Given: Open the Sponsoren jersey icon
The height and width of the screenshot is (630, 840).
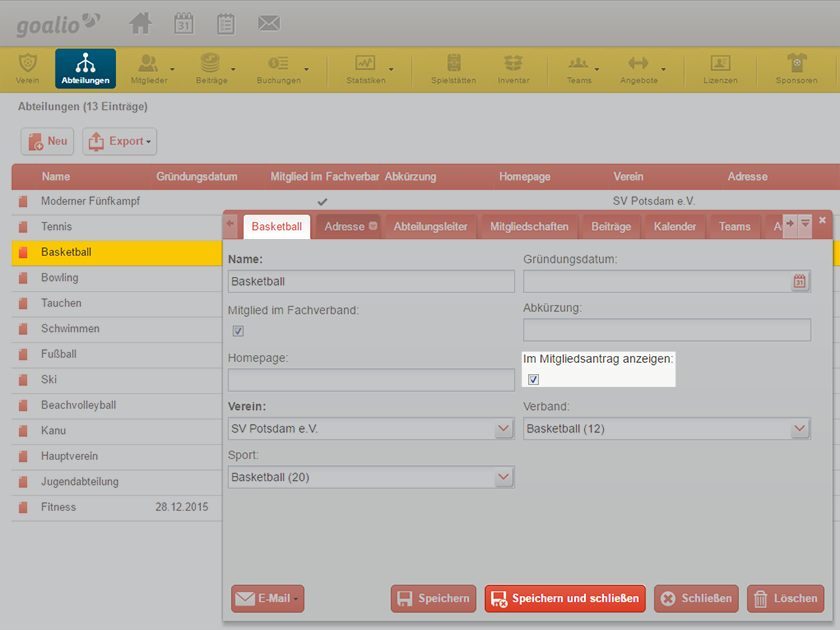Looking at the screenshot, I should [x=797, y=68].
